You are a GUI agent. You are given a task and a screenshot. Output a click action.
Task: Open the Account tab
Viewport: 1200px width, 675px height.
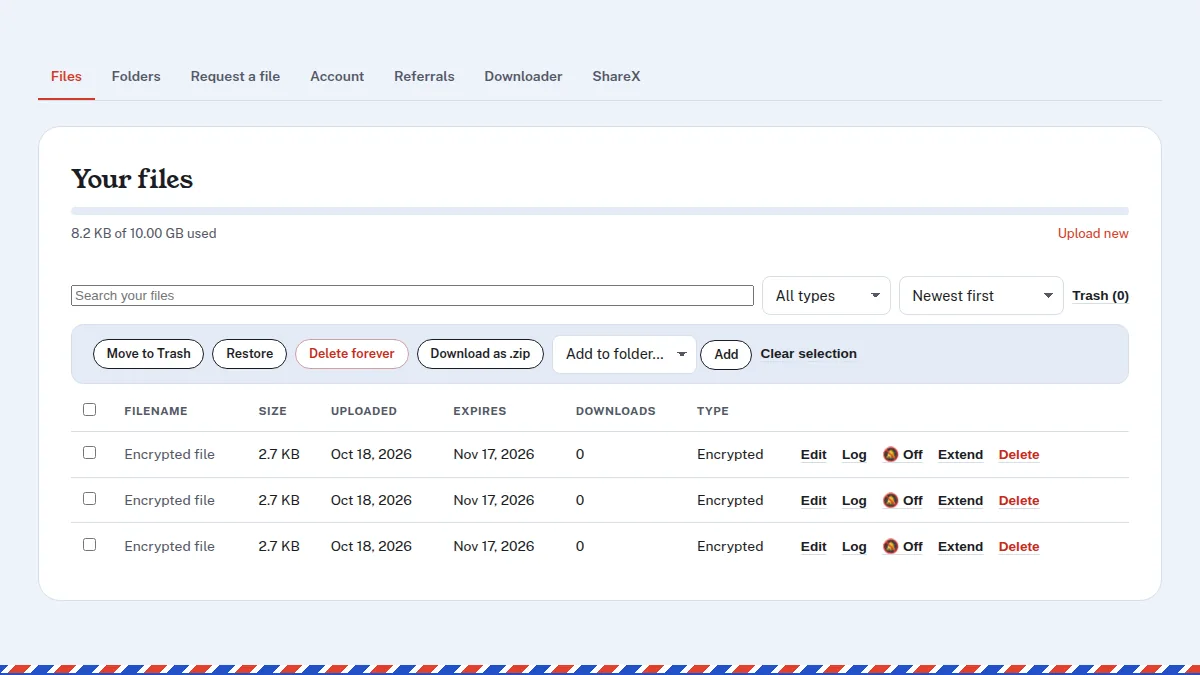(337, 76)
